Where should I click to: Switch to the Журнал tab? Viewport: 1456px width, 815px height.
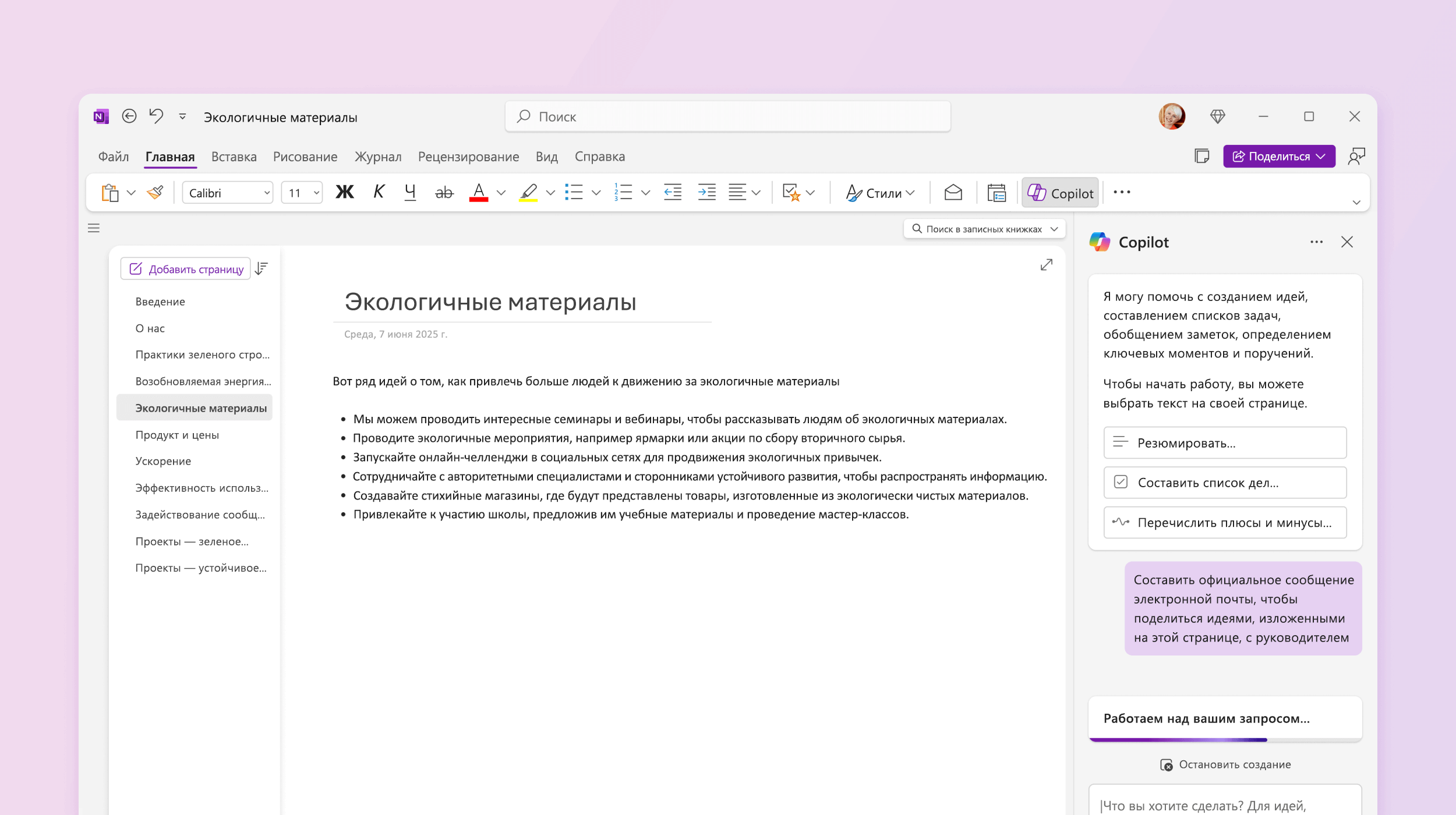point(378,157)
